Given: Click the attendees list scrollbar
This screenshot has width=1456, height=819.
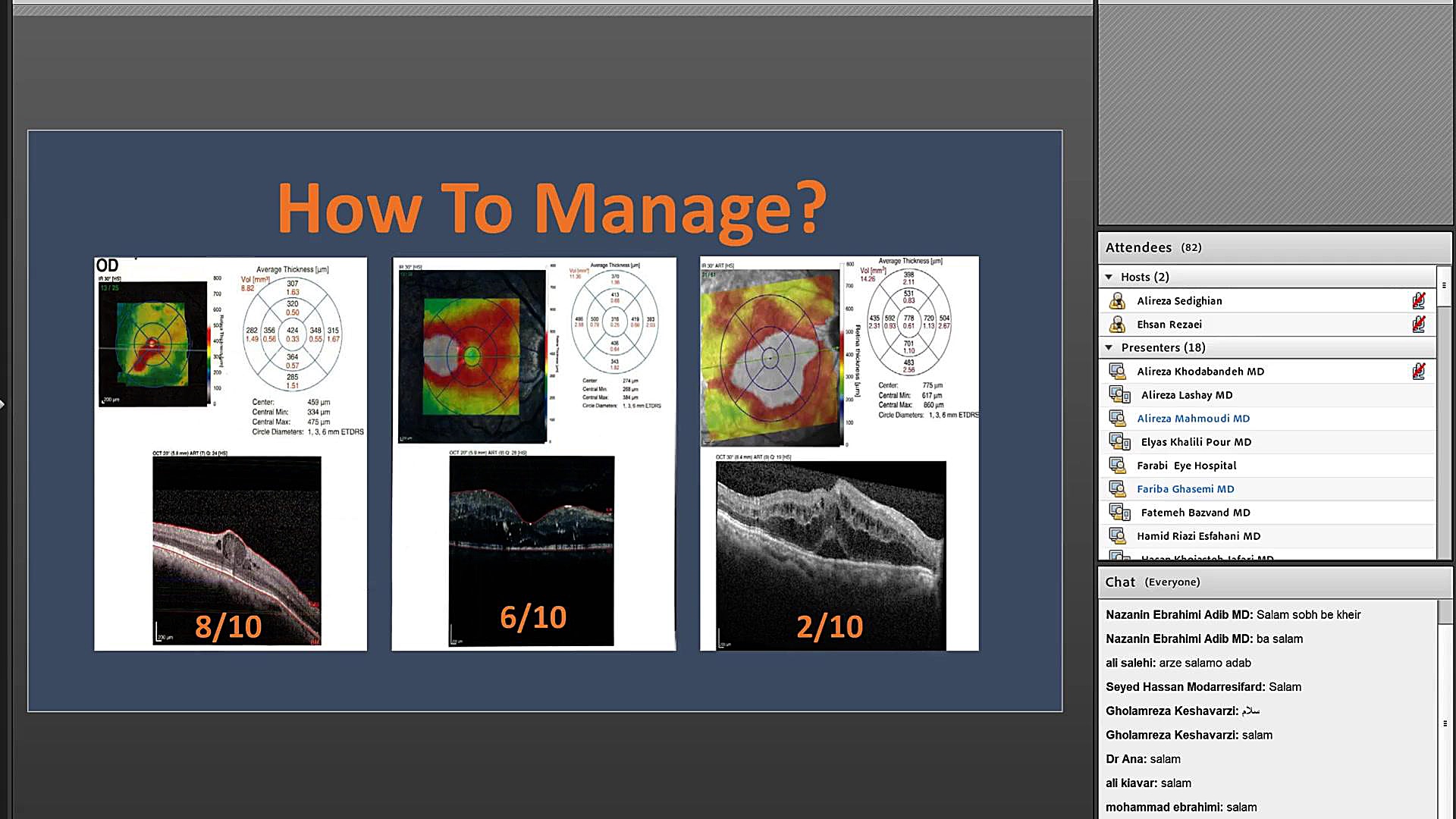Looking at the screenshot, I should point(1443,425).
